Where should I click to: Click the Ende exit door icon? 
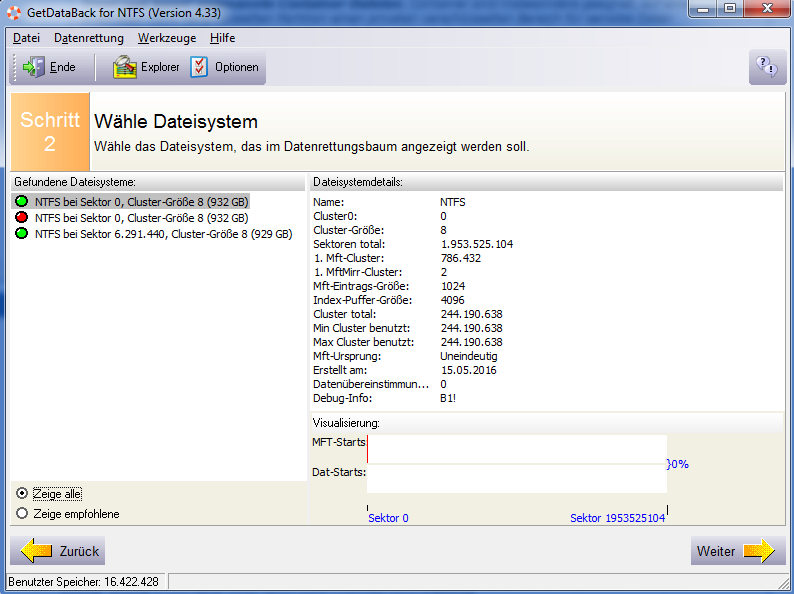tap(34, 67)
